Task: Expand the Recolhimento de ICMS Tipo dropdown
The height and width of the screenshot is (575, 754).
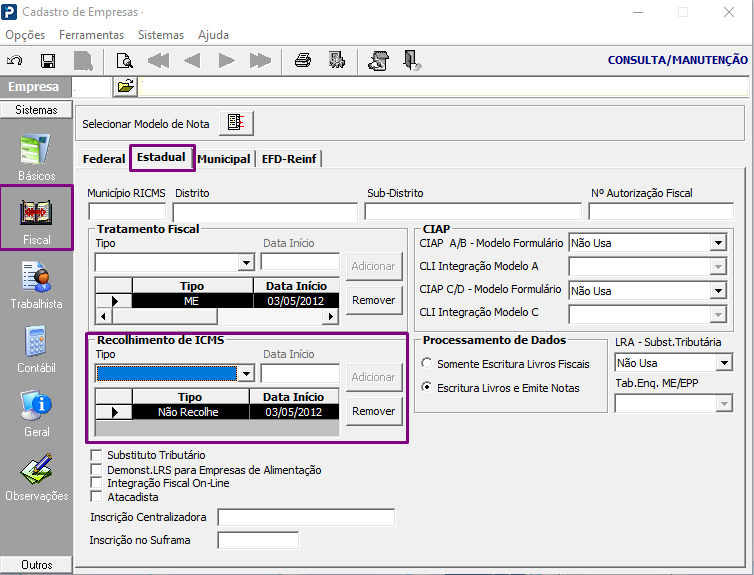Action: [246, 373]
